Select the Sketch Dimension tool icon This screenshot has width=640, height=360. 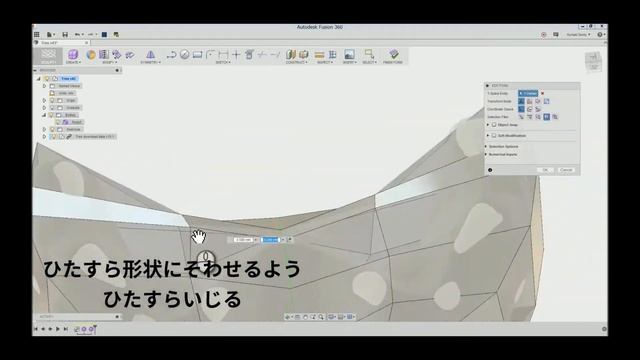(x=223, y=54)
